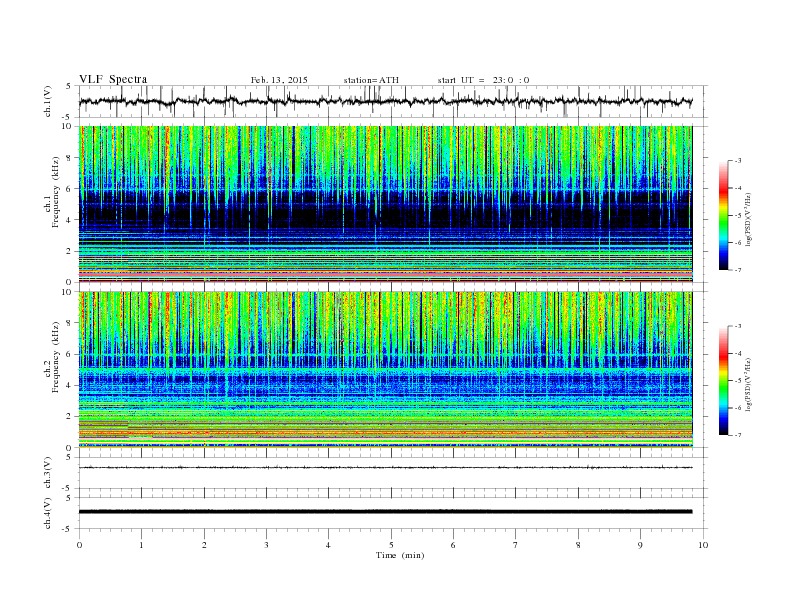
Task: Click the "-7" tick on the ch.1 color bar
Action: point(737,270)
